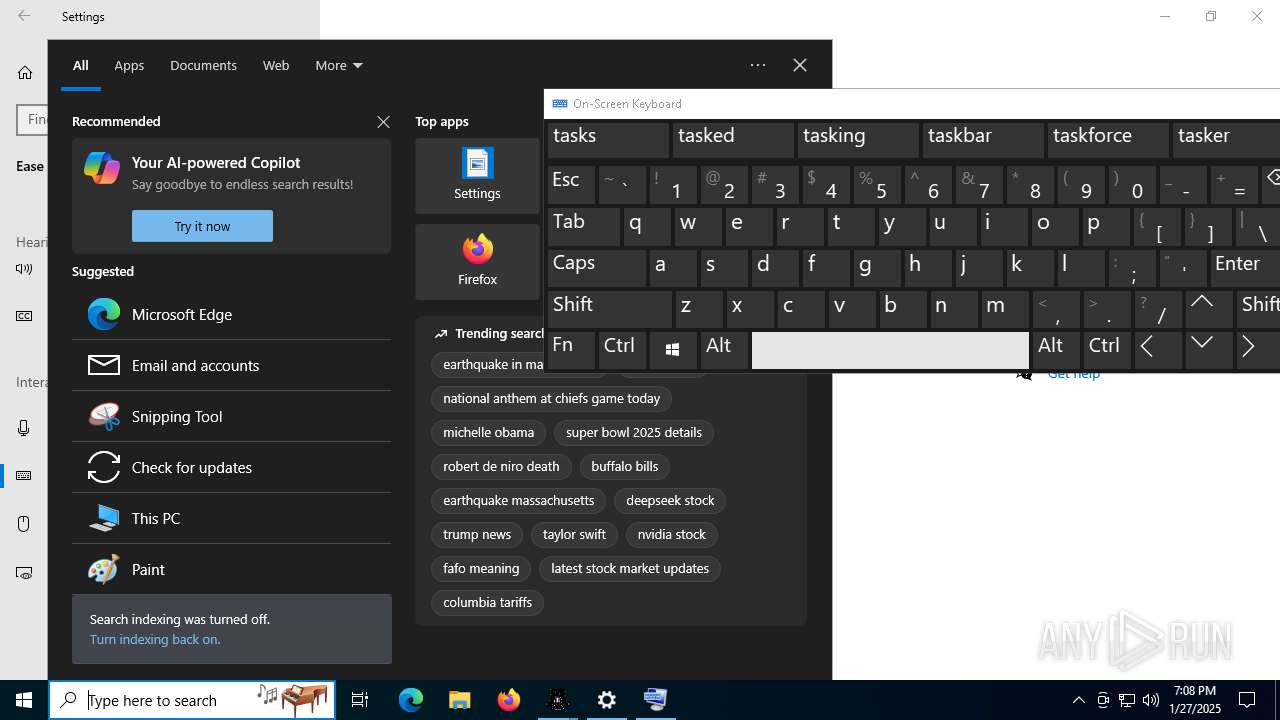Click the space bar on On-Screen Keyboard

(890, 350)
